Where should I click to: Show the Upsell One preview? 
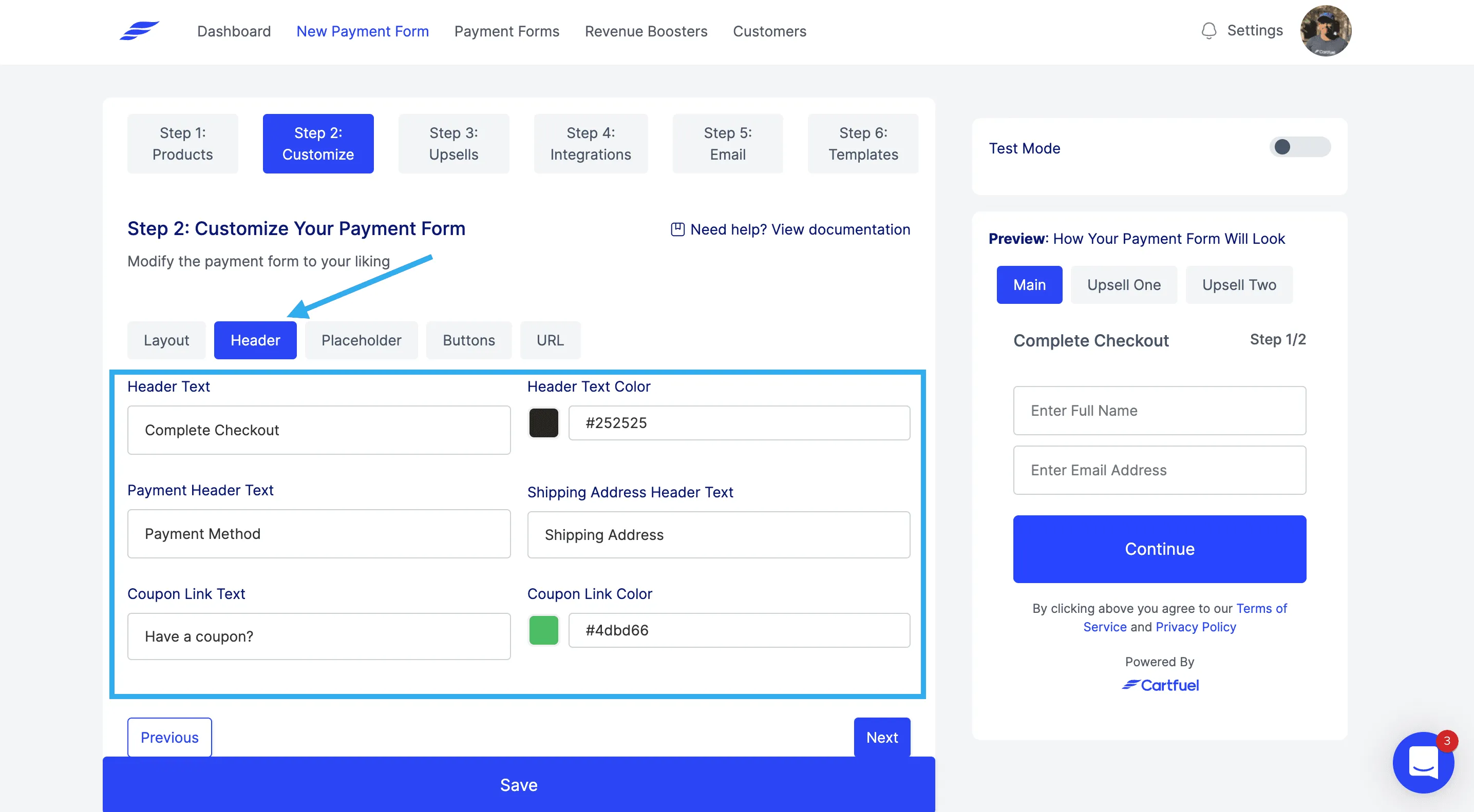click(x=1124, y=285)
